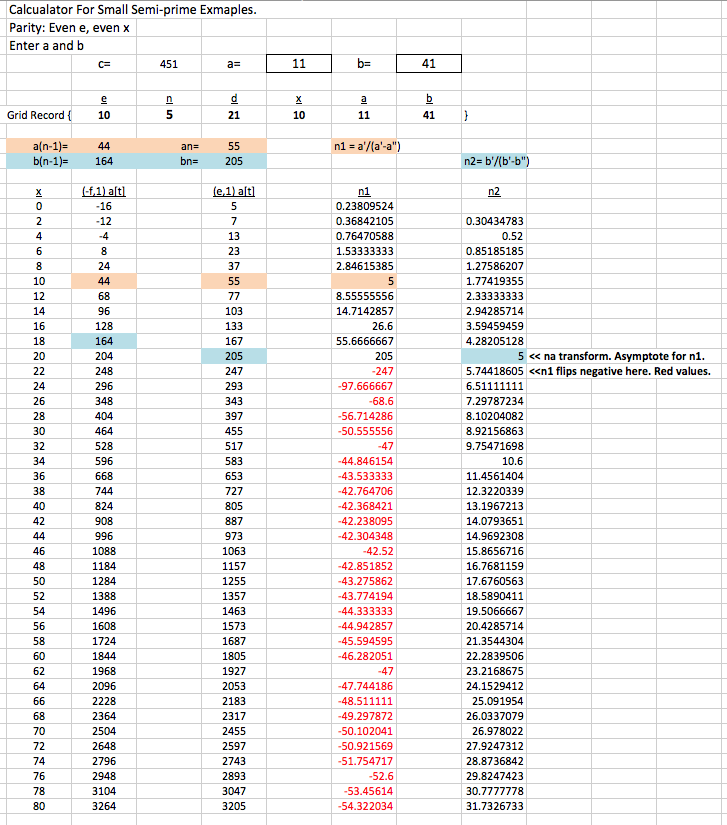Select the note '<< na transform. Asymptote for n1.'

(617, 356)
